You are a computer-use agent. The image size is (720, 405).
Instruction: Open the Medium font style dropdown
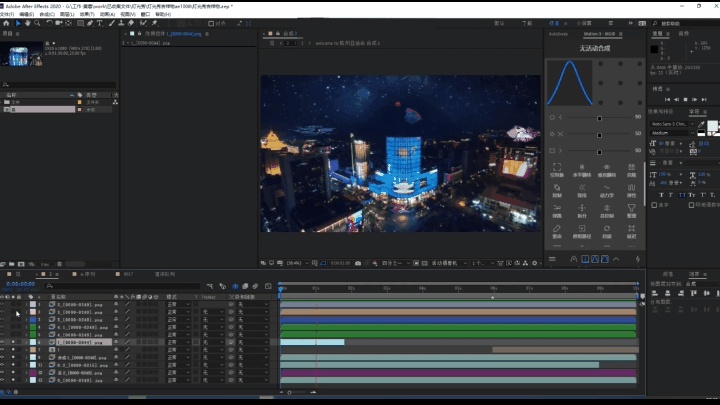click(673, 133)
